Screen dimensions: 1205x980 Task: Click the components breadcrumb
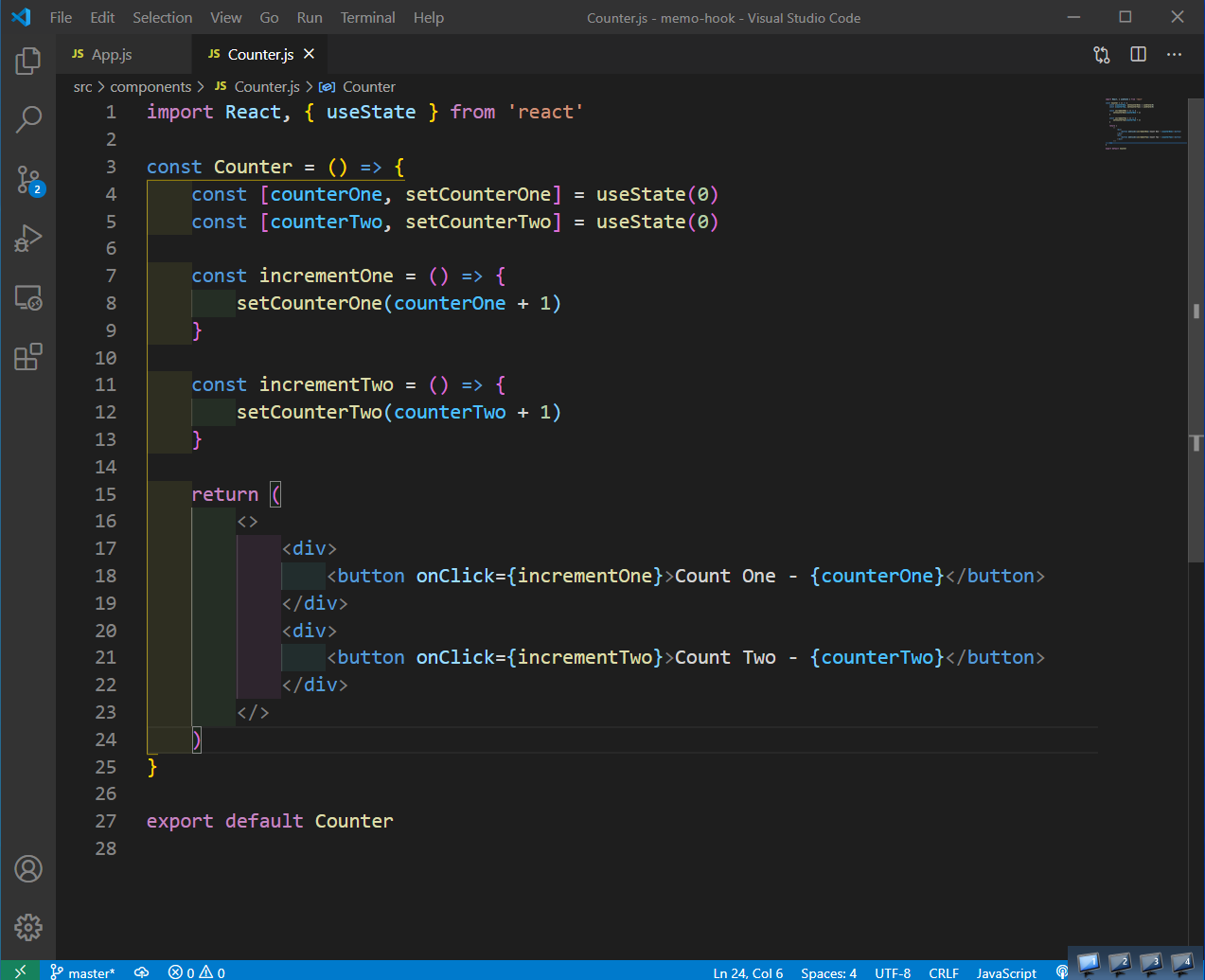pyautogui.click(x=151, y=87)
